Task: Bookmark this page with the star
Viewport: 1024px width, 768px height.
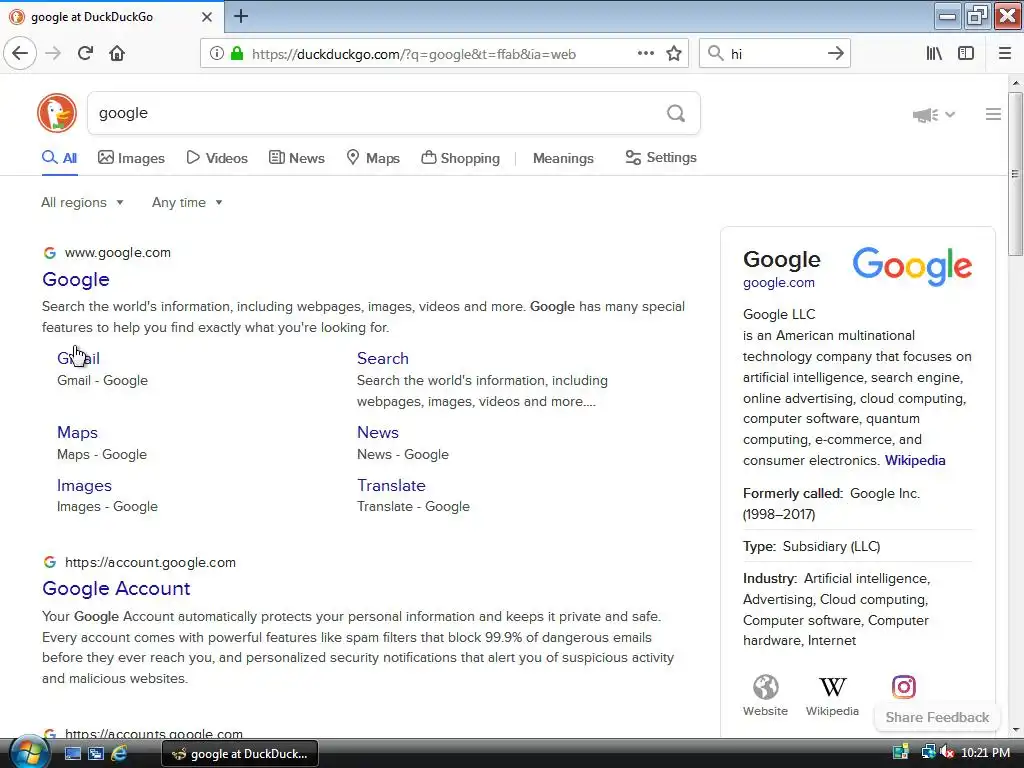Action: [674, 54]
